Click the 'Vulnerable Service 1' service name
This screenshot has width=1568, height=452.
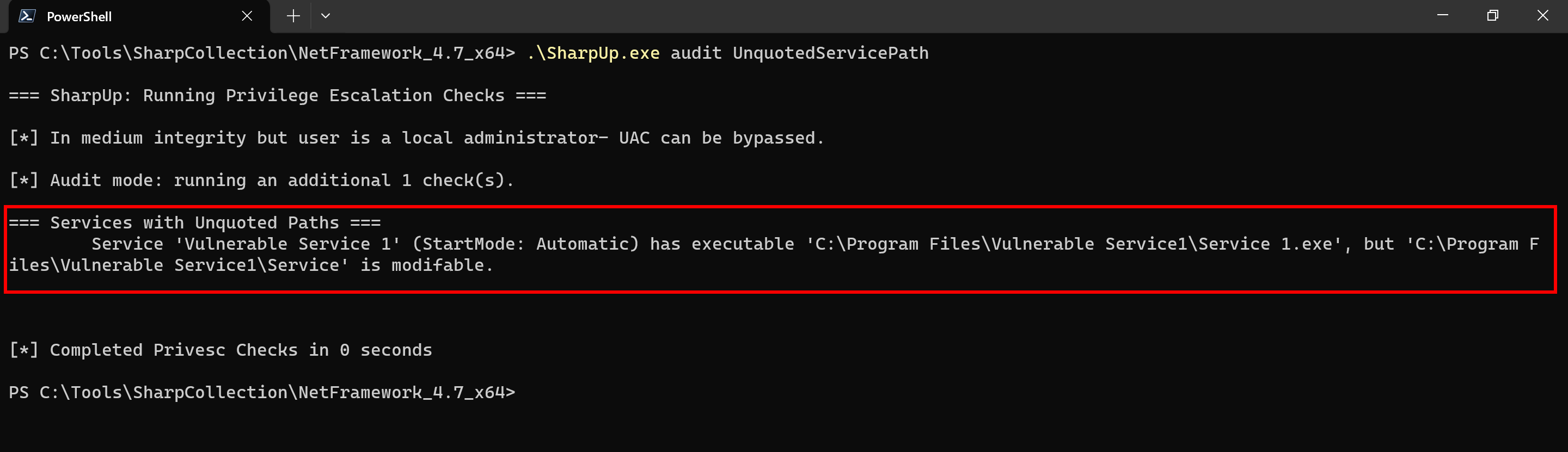pyautogui.click(x=287, y=245)
